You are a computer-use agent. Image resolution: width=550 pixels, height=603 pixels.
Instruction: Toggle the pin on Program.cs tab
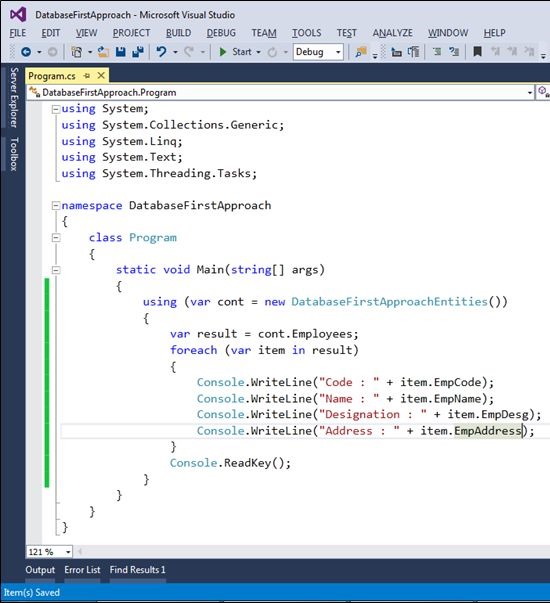pos(87,76)
